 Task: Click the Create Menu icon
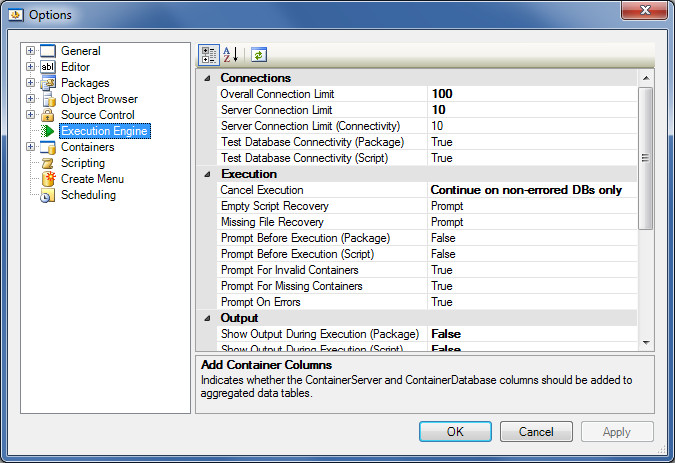pos(48,179)
